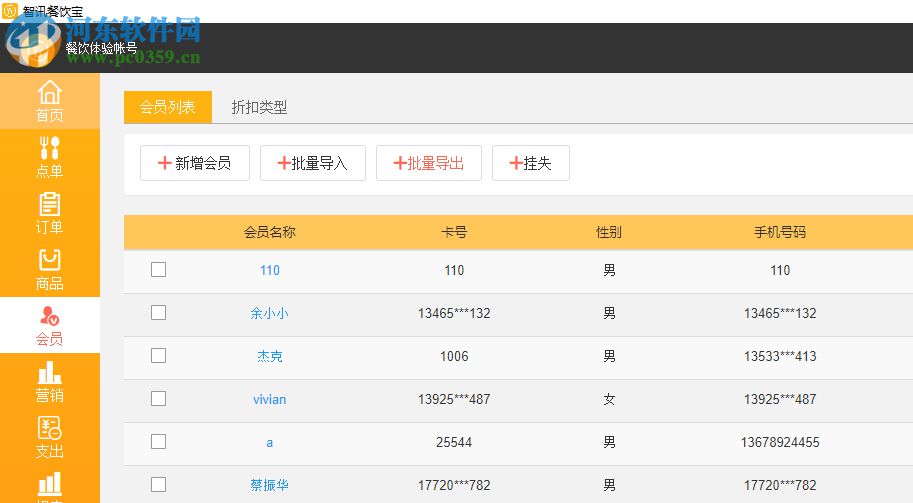Image resolution: width=913 pixels, height=503 pixels.
Task: Click the 会员名称 column header
Action: (270, 232)
